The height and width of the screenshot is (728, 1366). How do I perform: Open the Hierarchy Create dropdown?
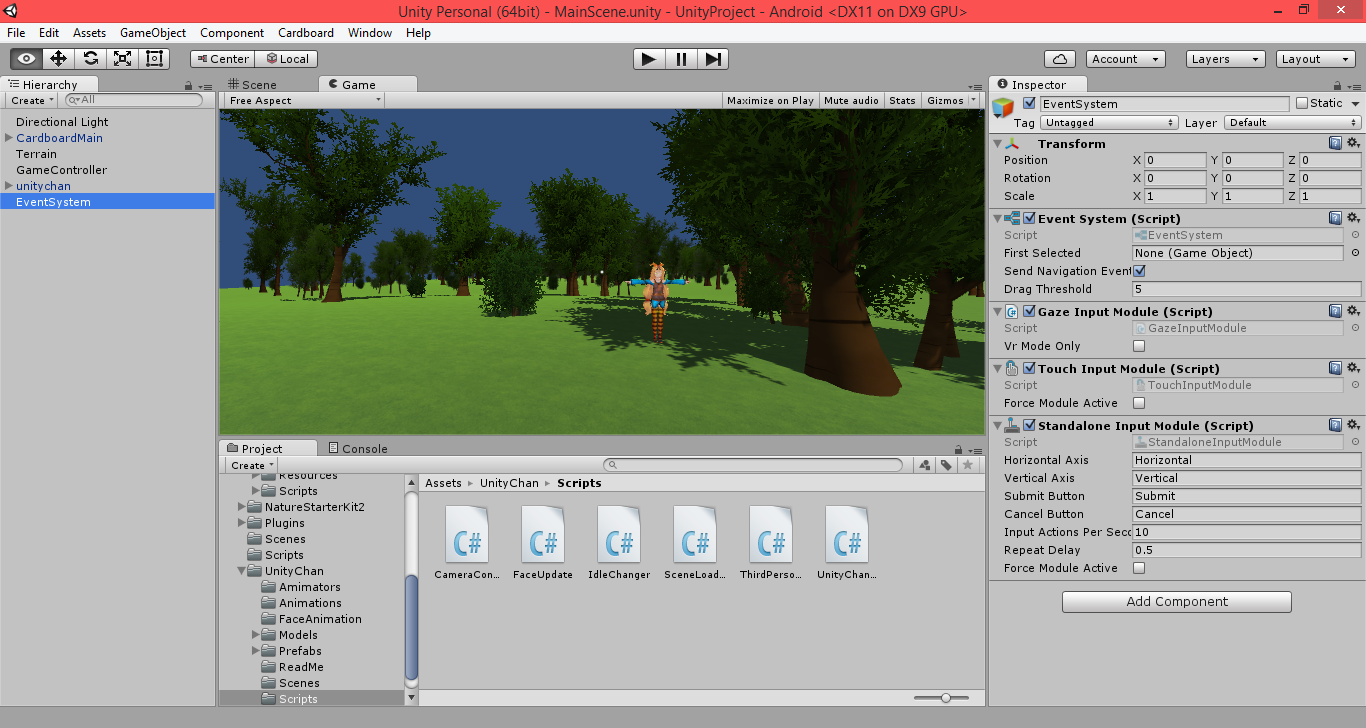click(31, 100)
